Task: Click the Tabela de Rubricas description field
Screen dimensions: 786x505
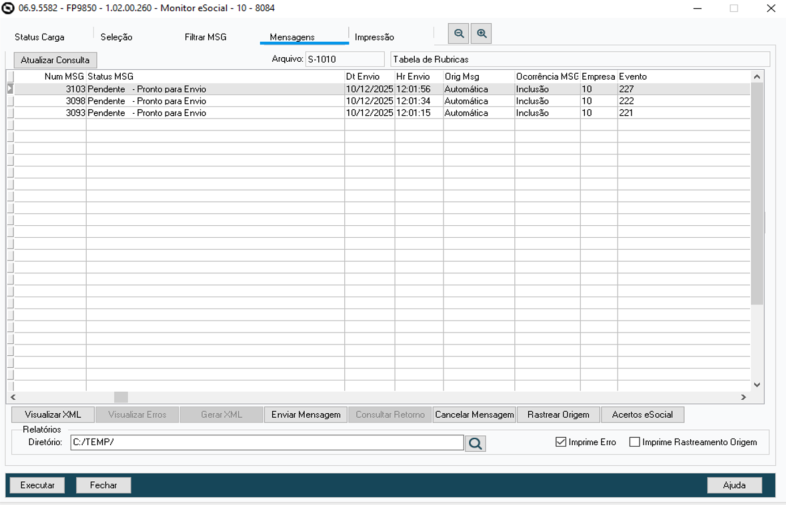Action: 580,59
